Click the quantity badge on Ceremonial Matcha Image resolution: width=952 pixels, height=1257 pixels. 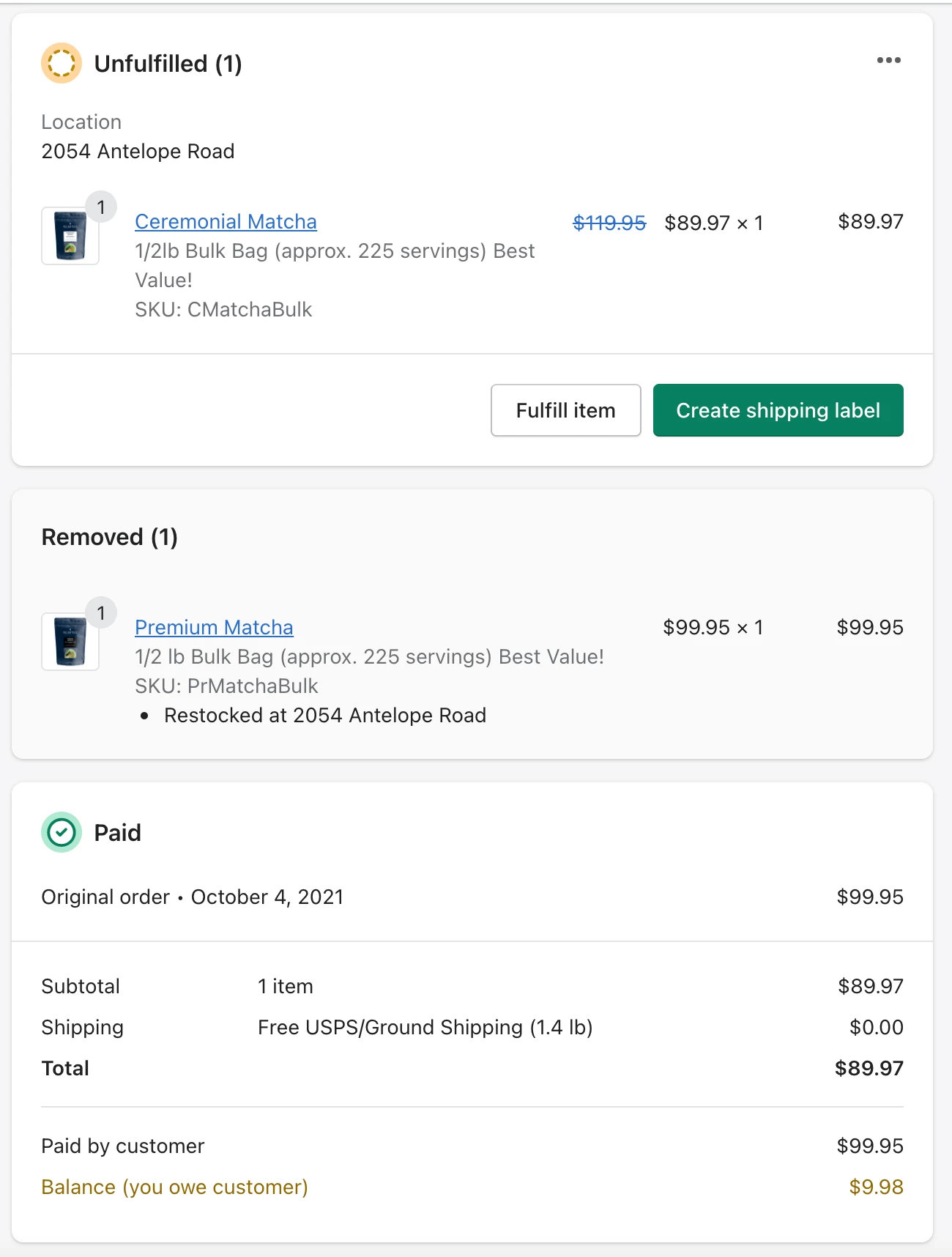click(101, 207)
